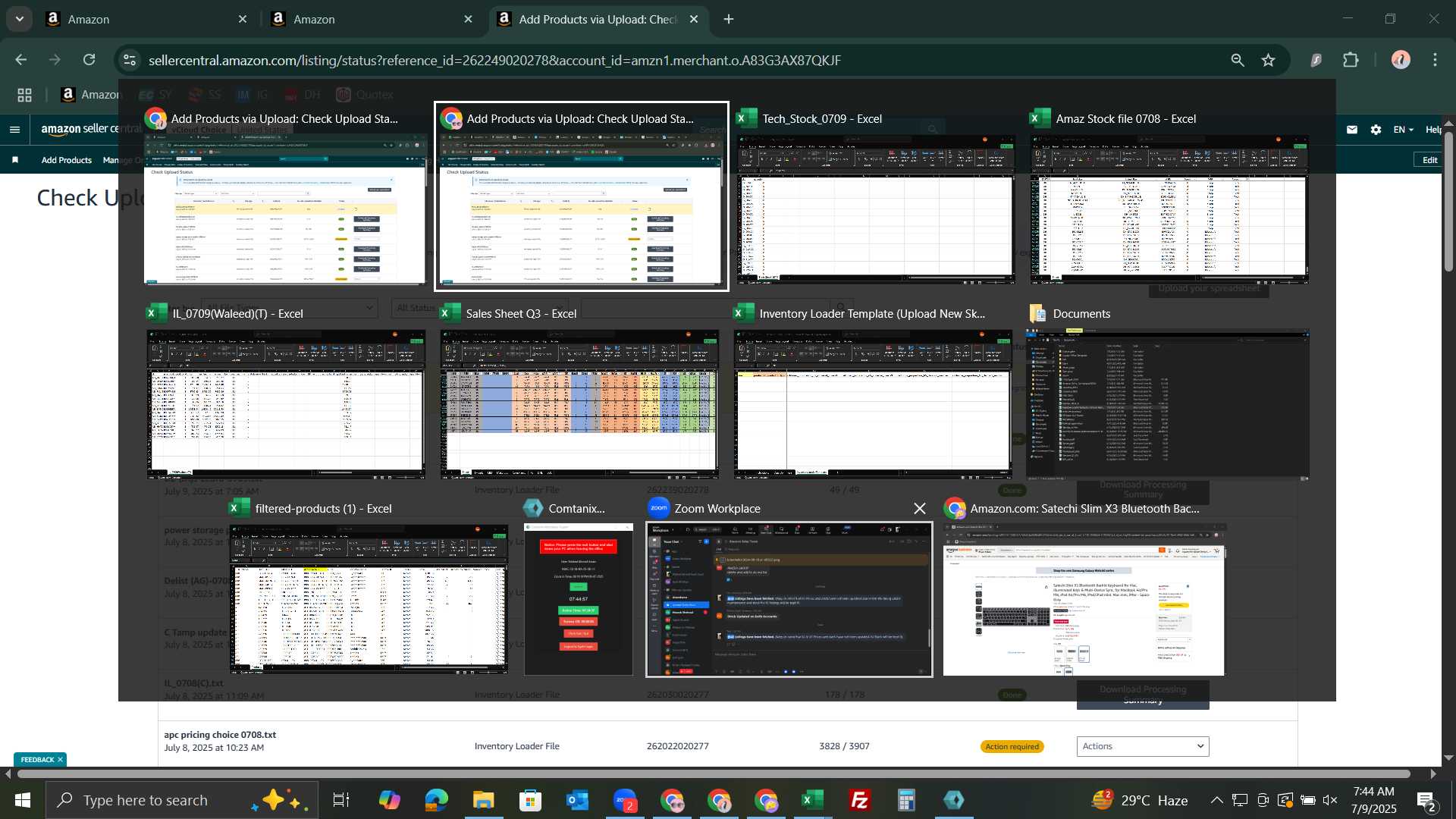Image resolution: width=1456 pixels, height=819 pixels.
Task: Reload the Seller Central page
Action: point(89,60)
